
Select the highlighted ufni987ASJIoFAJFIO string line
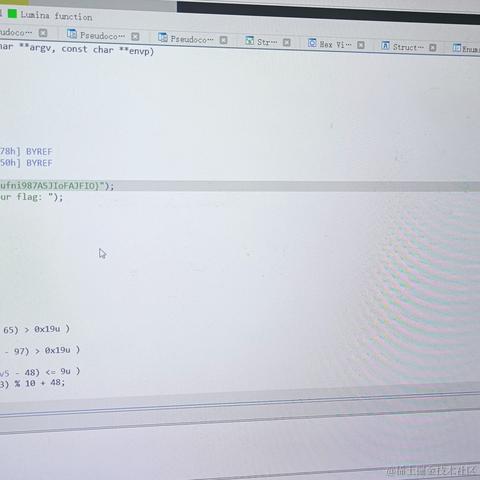click(240, 186)
